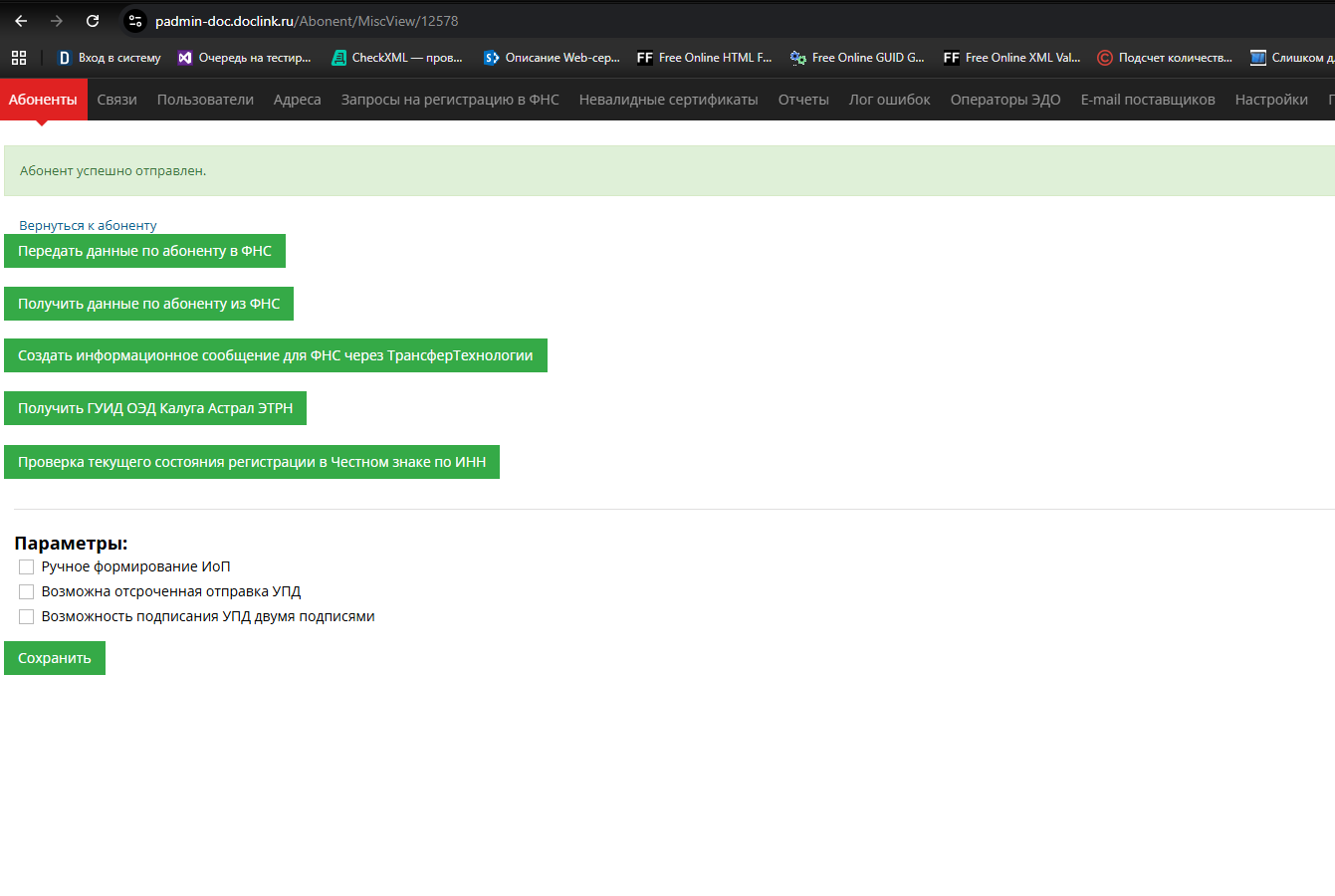
Task: Open the 'Операторы ЭДО' tab
Action: coord(1005,100)
